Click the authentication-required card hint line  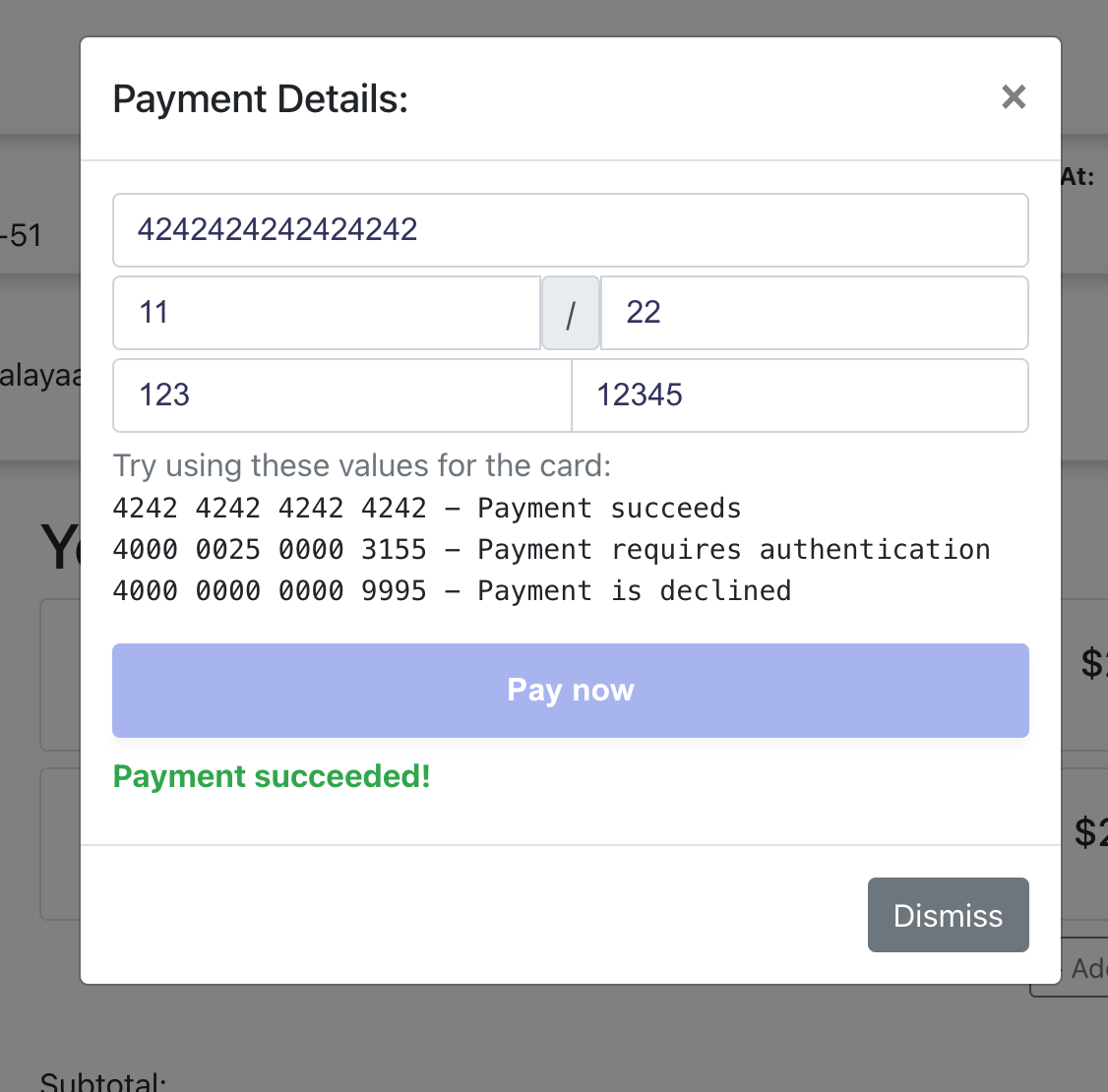(551, 549)
